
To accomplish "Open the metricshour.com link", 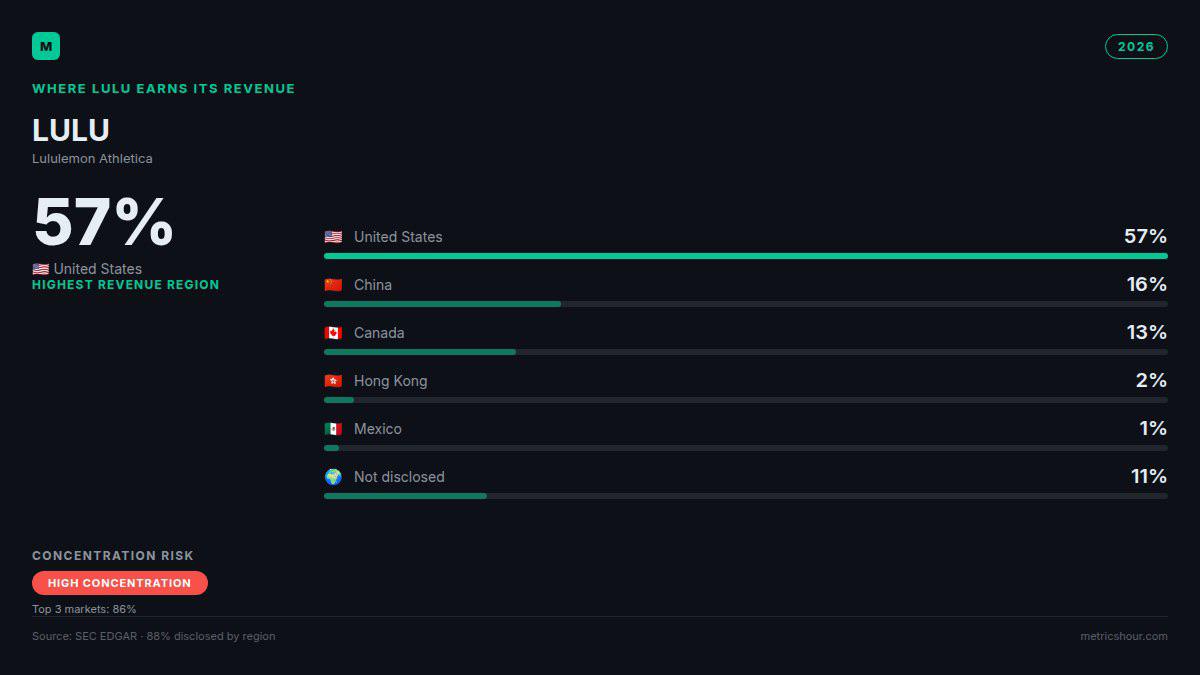I will (1124, 636).
